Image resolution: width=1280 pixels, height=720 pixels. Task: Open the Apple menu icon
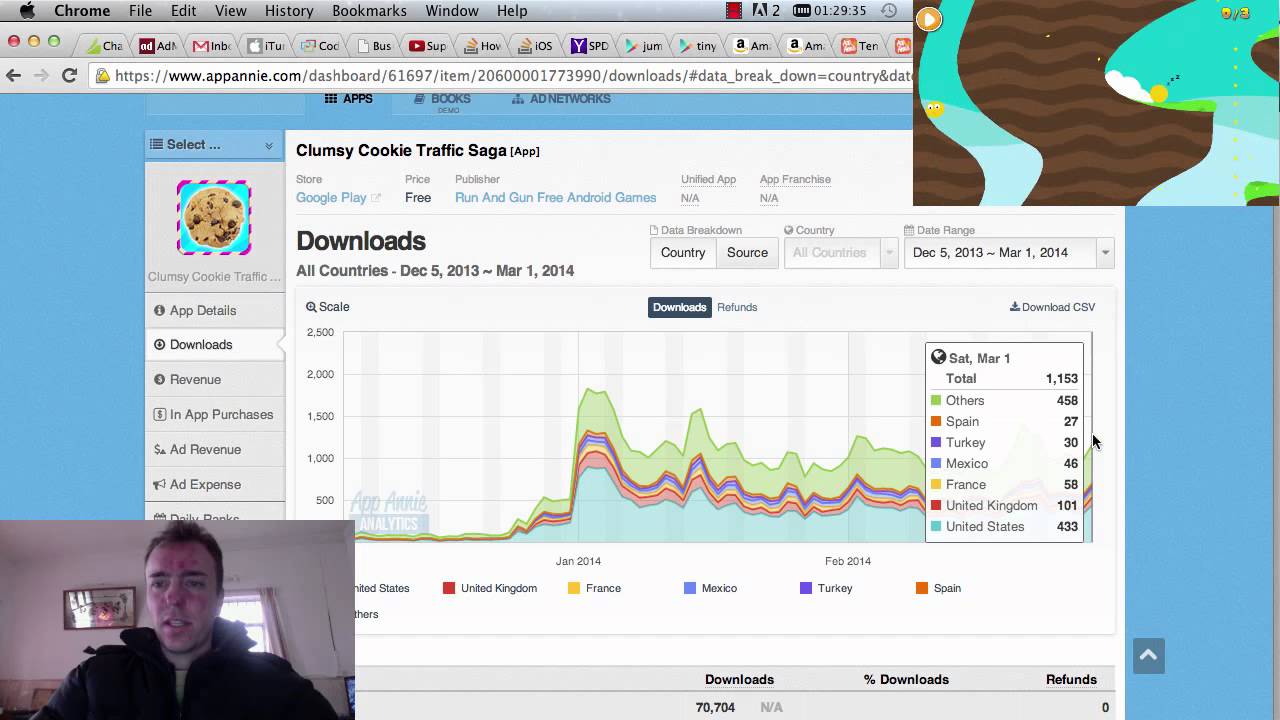(27, 11)
